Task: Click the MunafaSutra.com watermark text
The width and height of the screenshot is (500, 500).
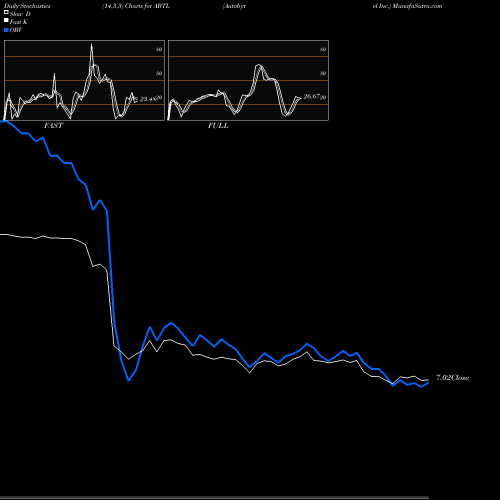Action: pyautogui.click(x=417, y=6)
